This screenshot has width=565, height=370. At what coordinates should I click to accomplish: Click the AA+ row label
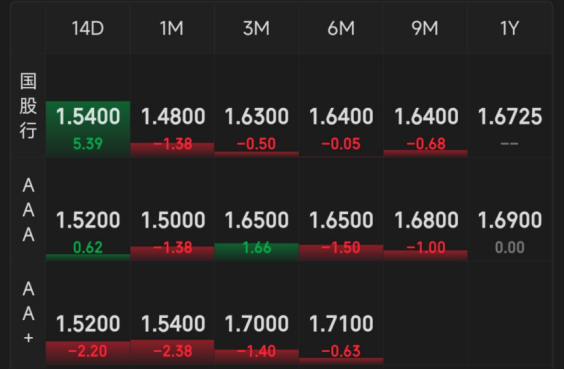click(x=28, y=313)
